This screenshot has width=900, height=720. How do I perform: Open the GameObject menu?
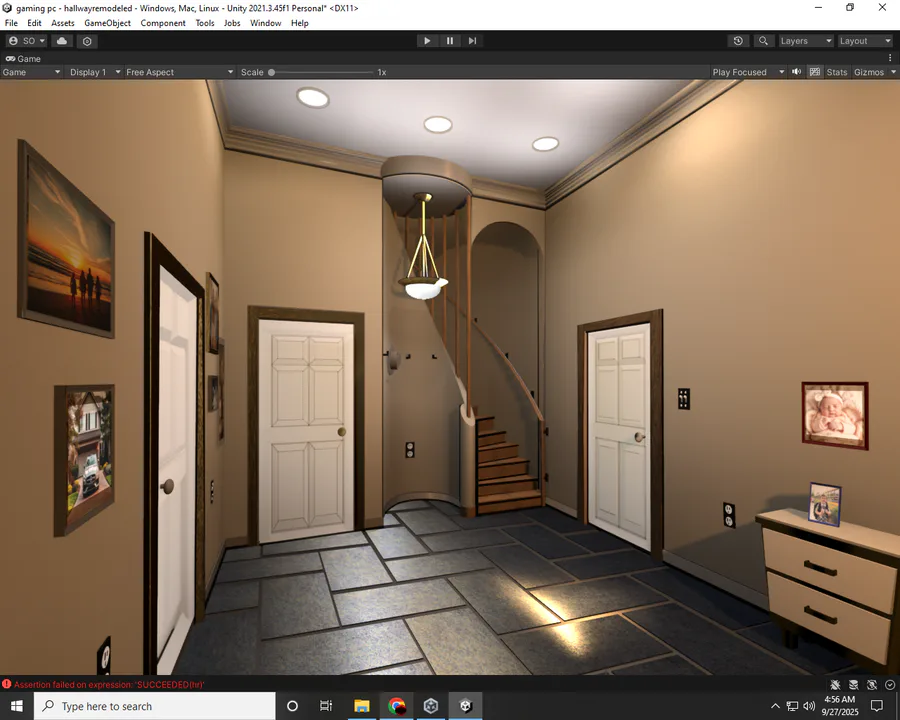(107, 23)
